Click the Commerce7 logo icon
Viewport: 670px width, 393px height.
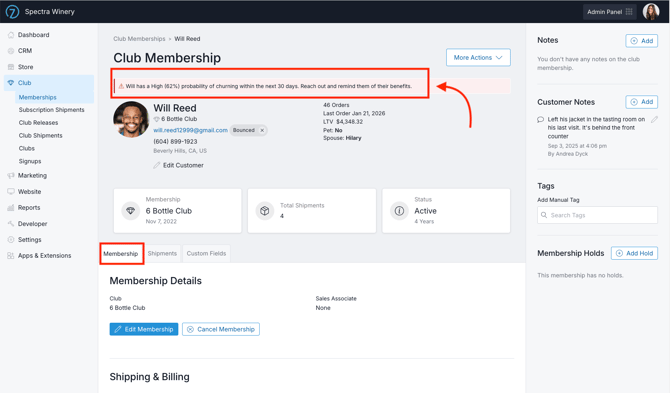pyautogui.click(x=12, y=12)
